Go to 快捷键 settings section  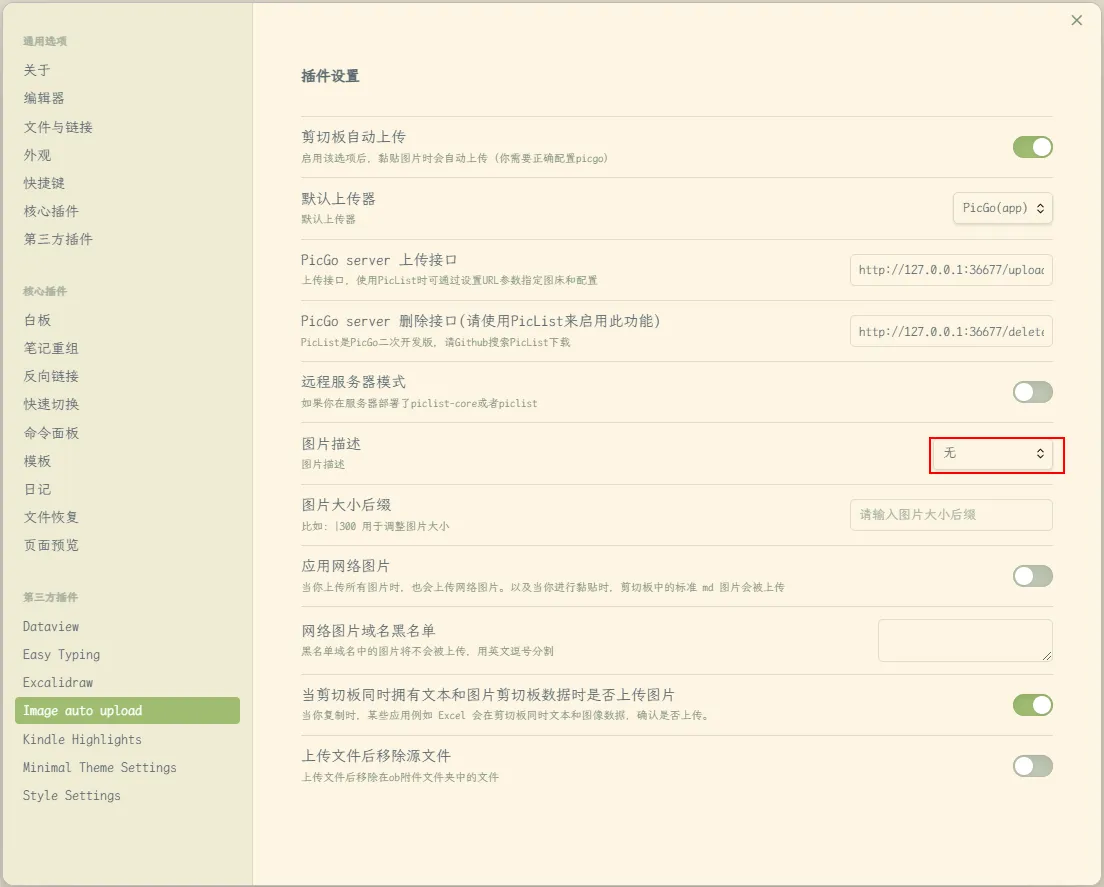pyautogui.click(x=44, y=183)
